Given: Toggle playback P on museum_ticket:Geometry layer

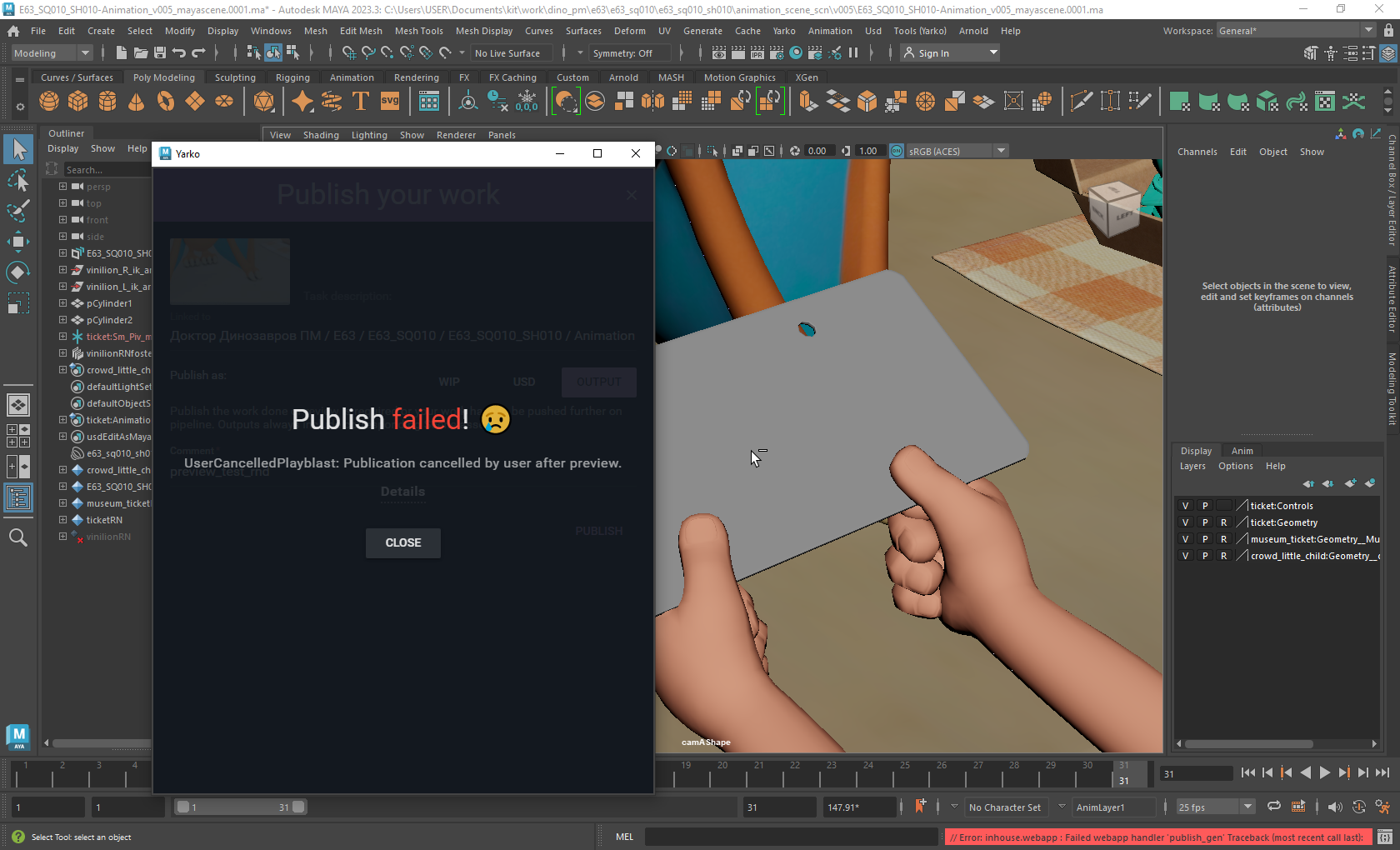Looking at the screenshot, I should tap(1204, 539).
